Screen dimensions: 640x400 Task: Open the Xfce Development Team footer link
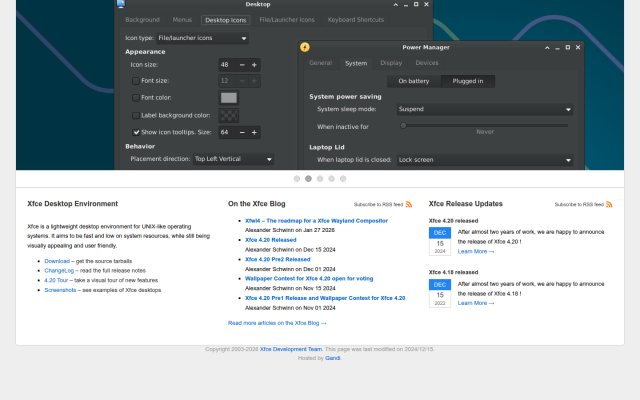291,349
